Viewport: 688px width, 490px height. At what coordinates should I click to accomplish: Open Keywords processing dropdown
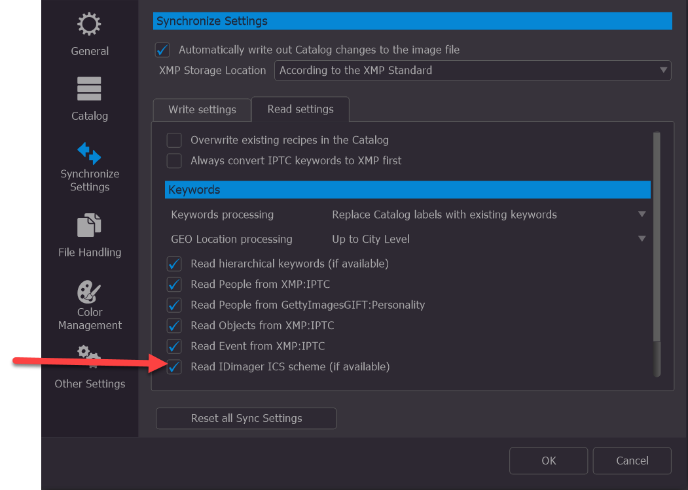(x=489, y=215)
